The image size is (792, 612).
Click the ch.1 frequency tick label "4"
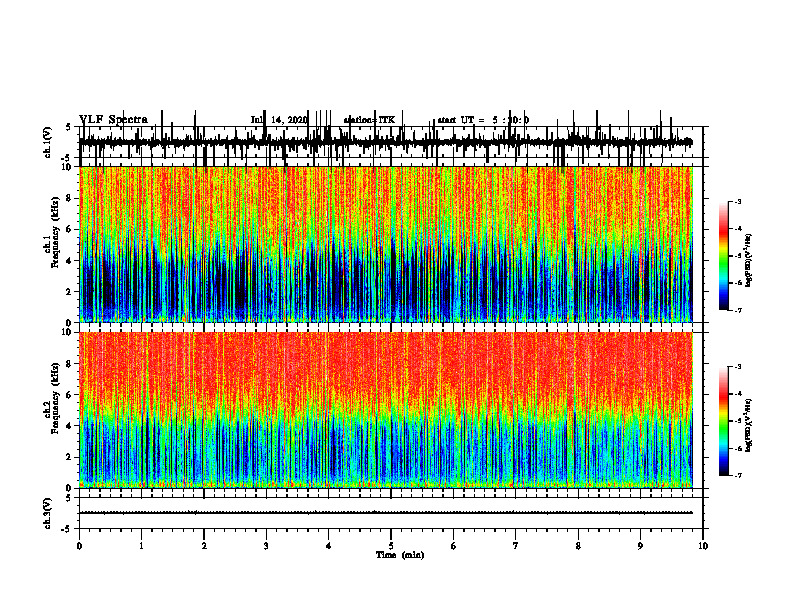point(69,261)
